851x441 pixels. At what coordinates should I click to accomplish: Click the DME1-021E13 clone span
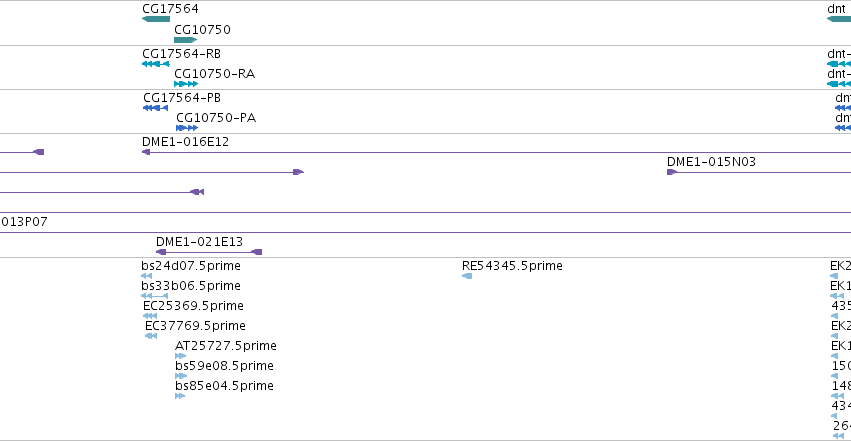209,252
